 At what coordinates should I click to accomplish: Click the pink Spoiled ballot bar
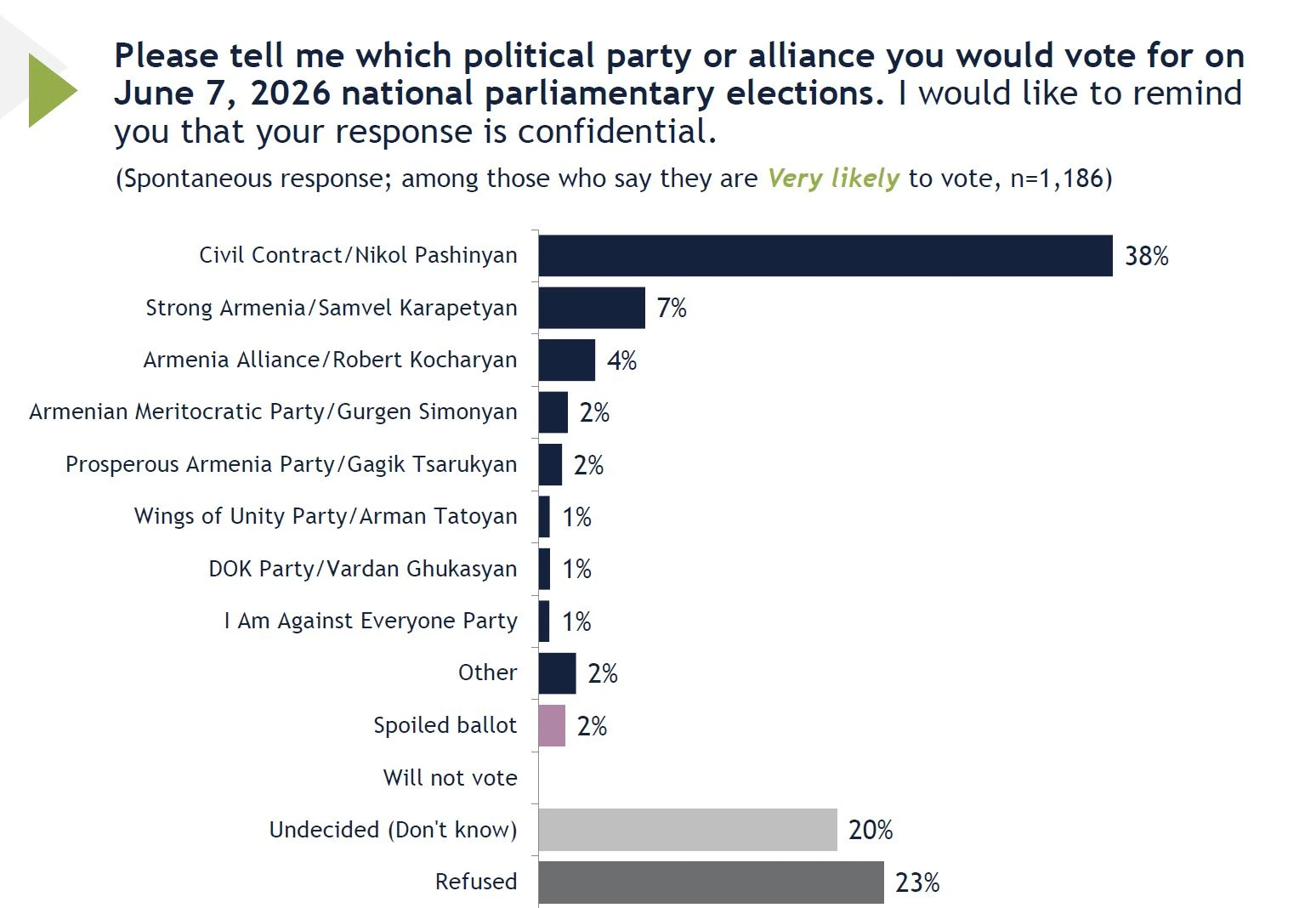click(x=552, y=725)
